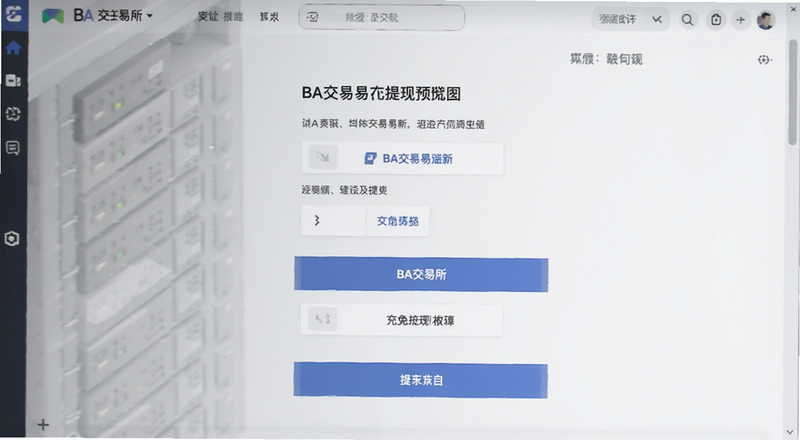Click the blue-text button beside the number field
The width and height of the screenshot is (800, 440).
398,221
